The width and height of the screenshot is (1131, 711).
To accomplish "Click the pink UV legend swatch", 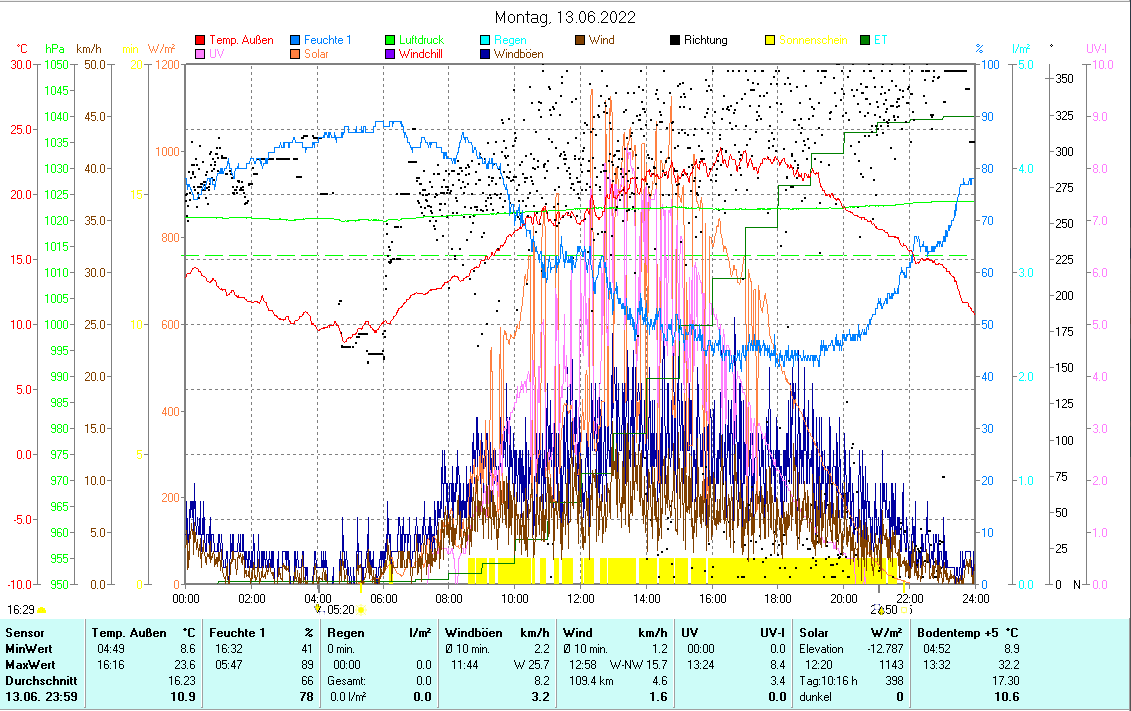I will click(x=201, y=54).
